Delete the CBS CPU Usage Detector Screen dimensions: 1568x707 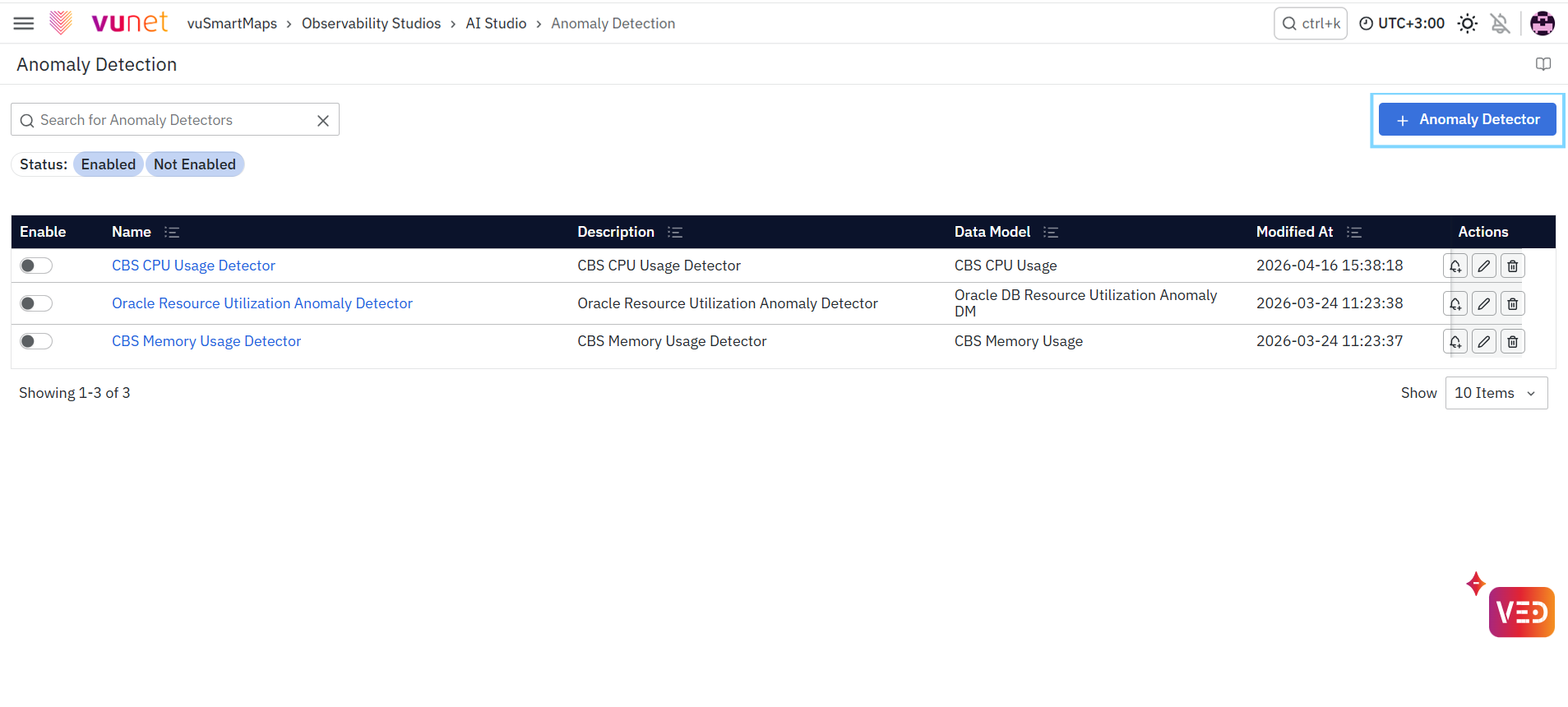coord(1513,266)
